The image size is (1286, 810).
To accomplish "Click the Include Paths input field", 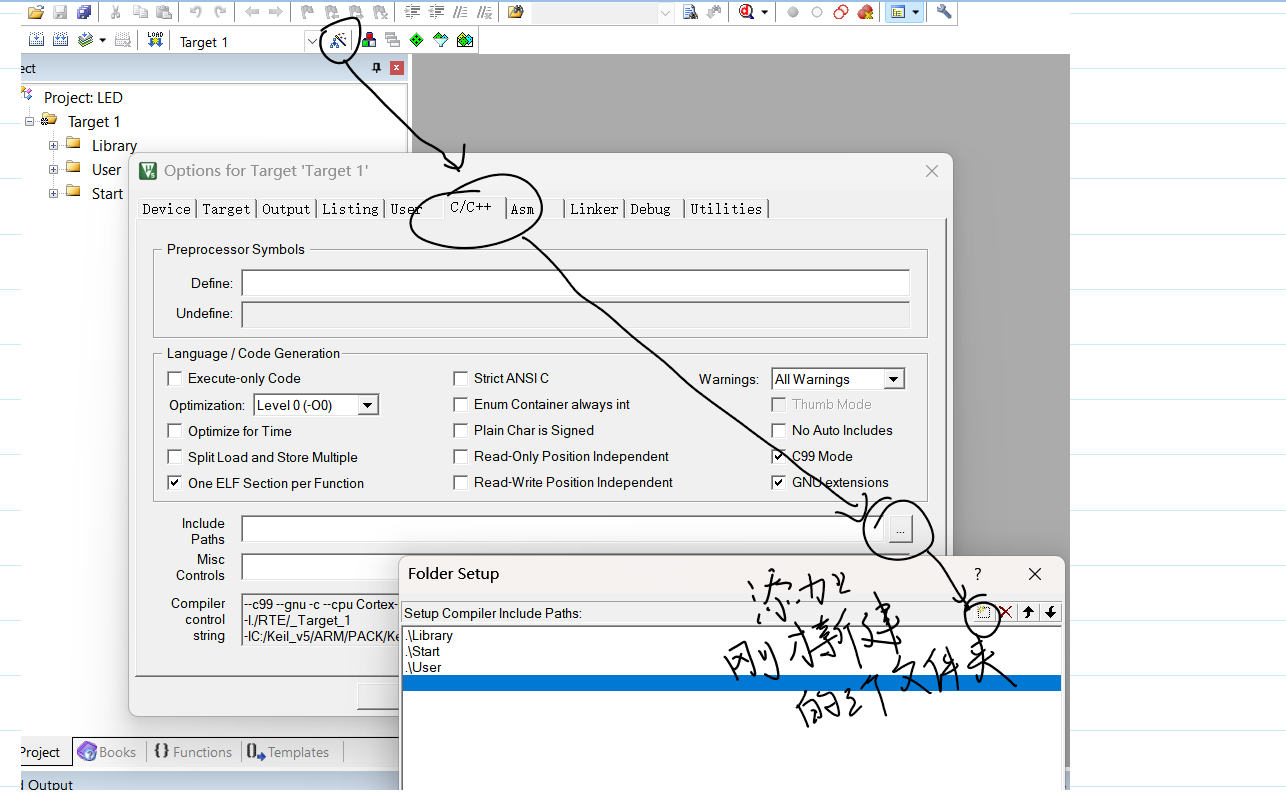I will click(x=562, y=529).
